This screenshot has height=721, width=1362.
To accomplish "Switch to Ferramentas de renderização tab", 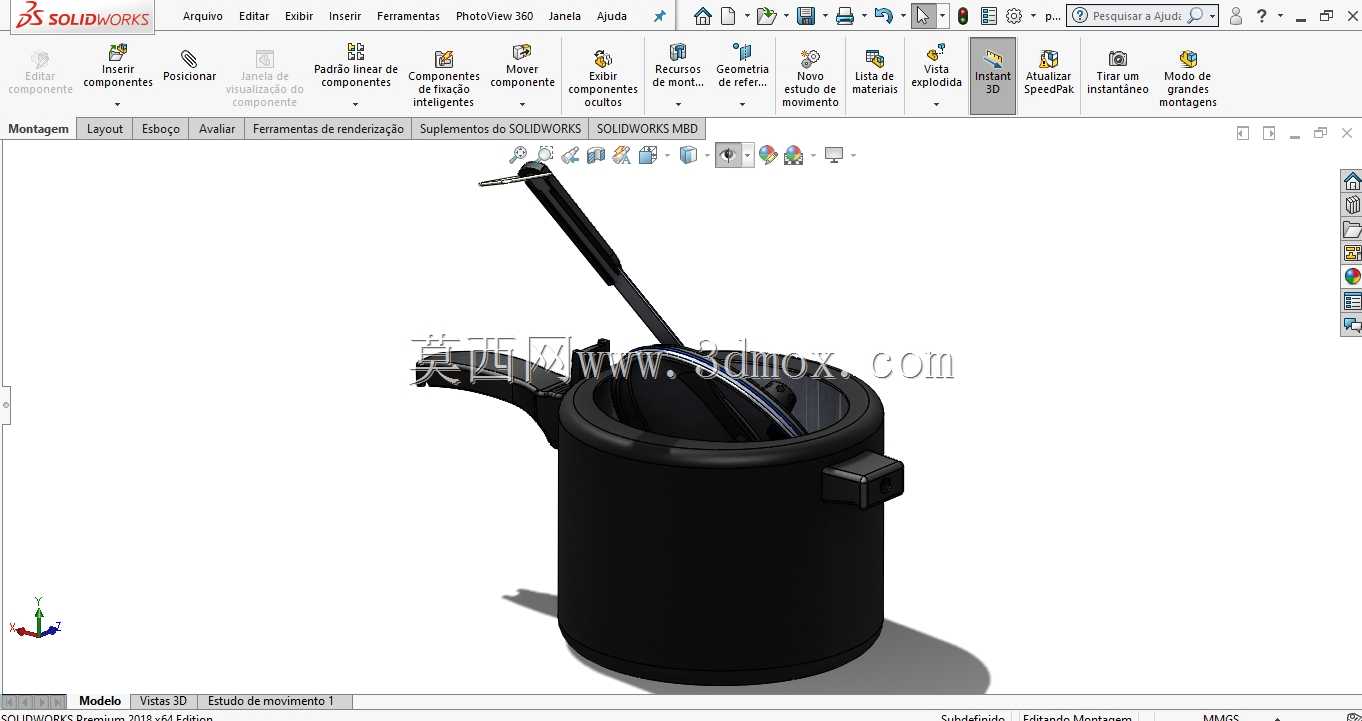I will tap(328, 129).
